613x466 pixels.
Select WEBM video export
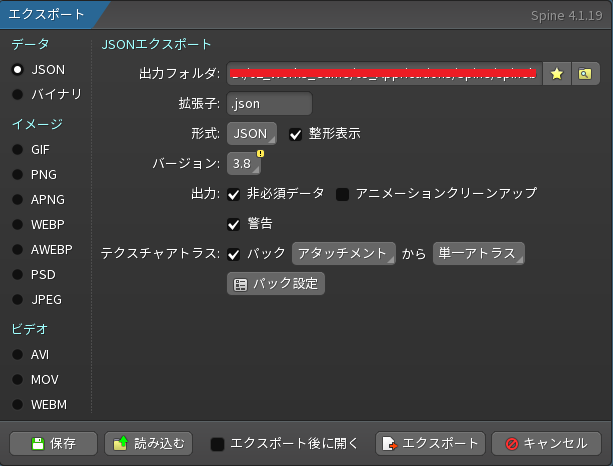point(18,405)
